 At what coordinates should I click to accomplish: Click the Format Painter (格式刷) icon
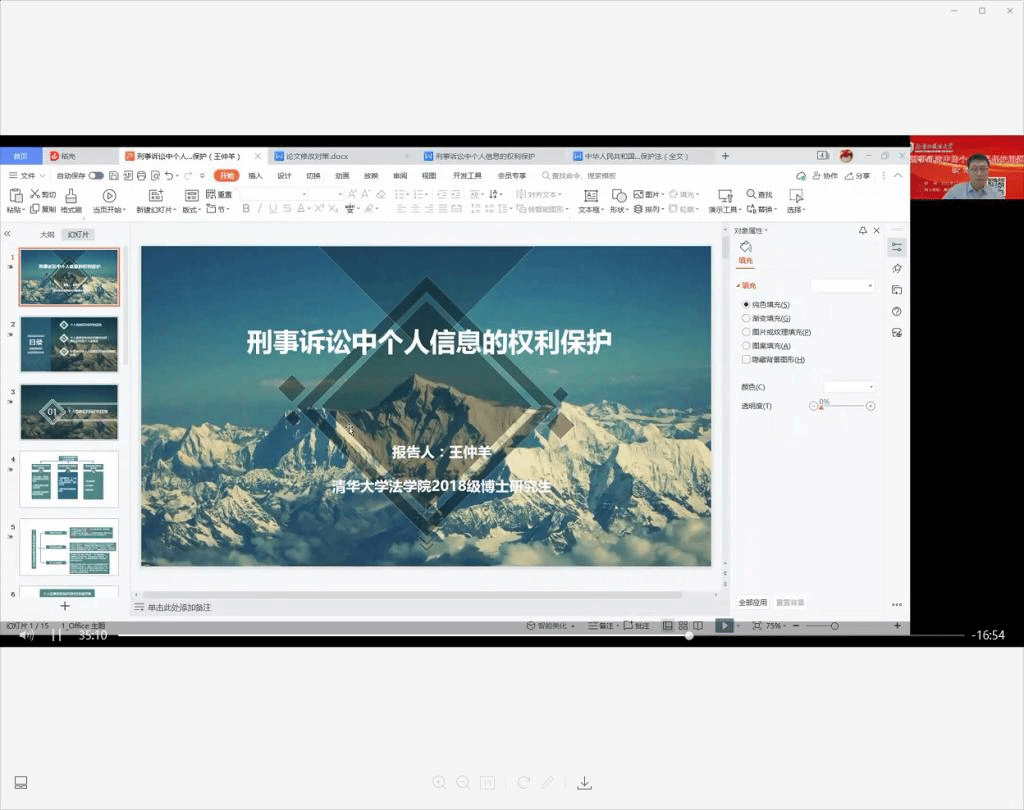click(x=71, y=196)
